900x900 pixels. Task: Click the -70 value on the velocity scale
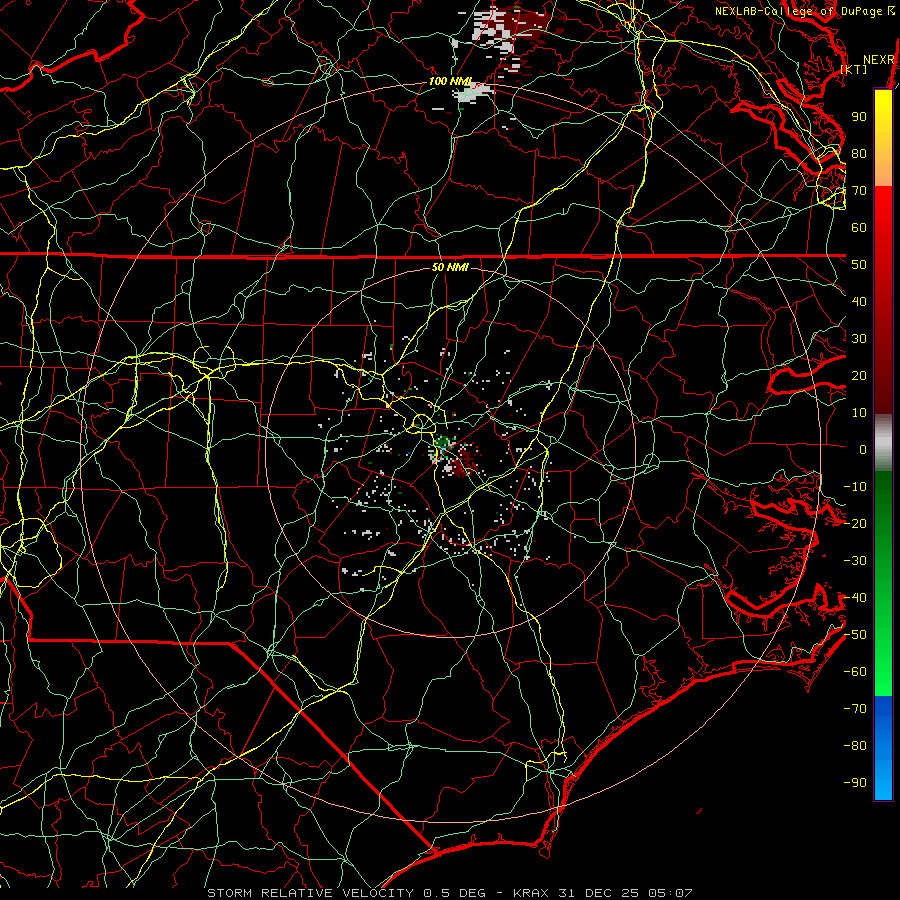click(855, 709)
